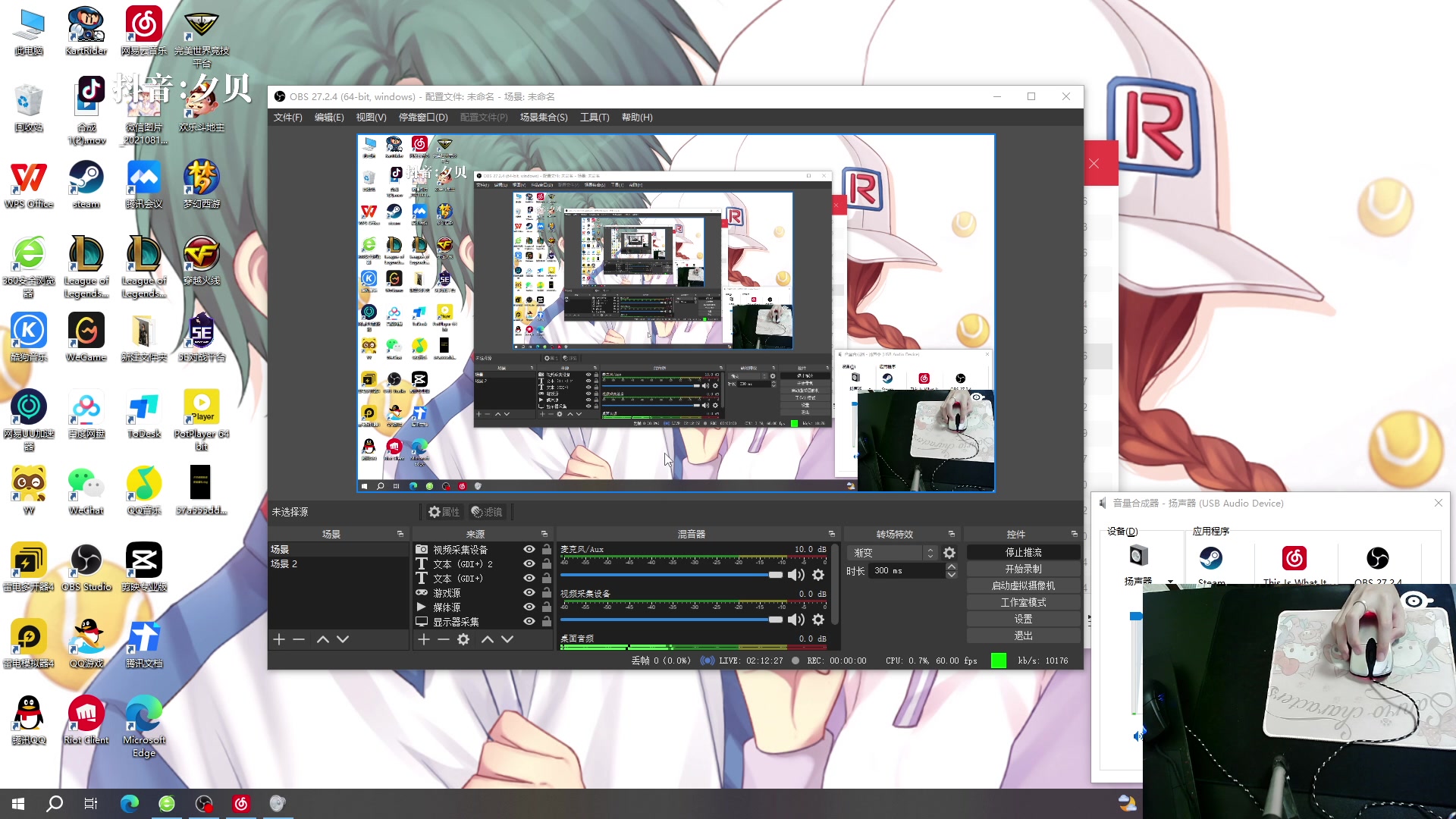The height and width of the screenshot is (819, 1456).
Task: Remove the selected source with the minus icon in 来源 panel
Action: (x=444, y=639)
